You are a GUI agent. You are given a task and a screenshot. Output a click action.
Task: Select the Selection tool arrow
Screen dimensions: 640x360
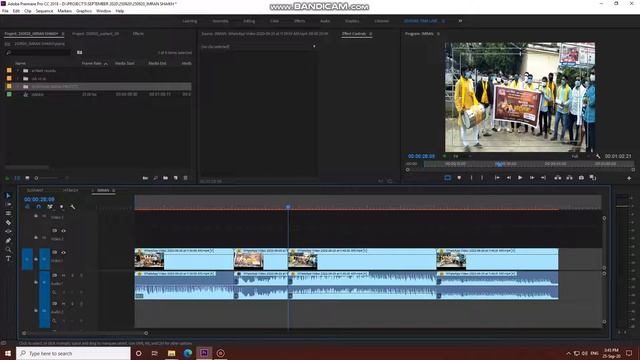(8, 196)
